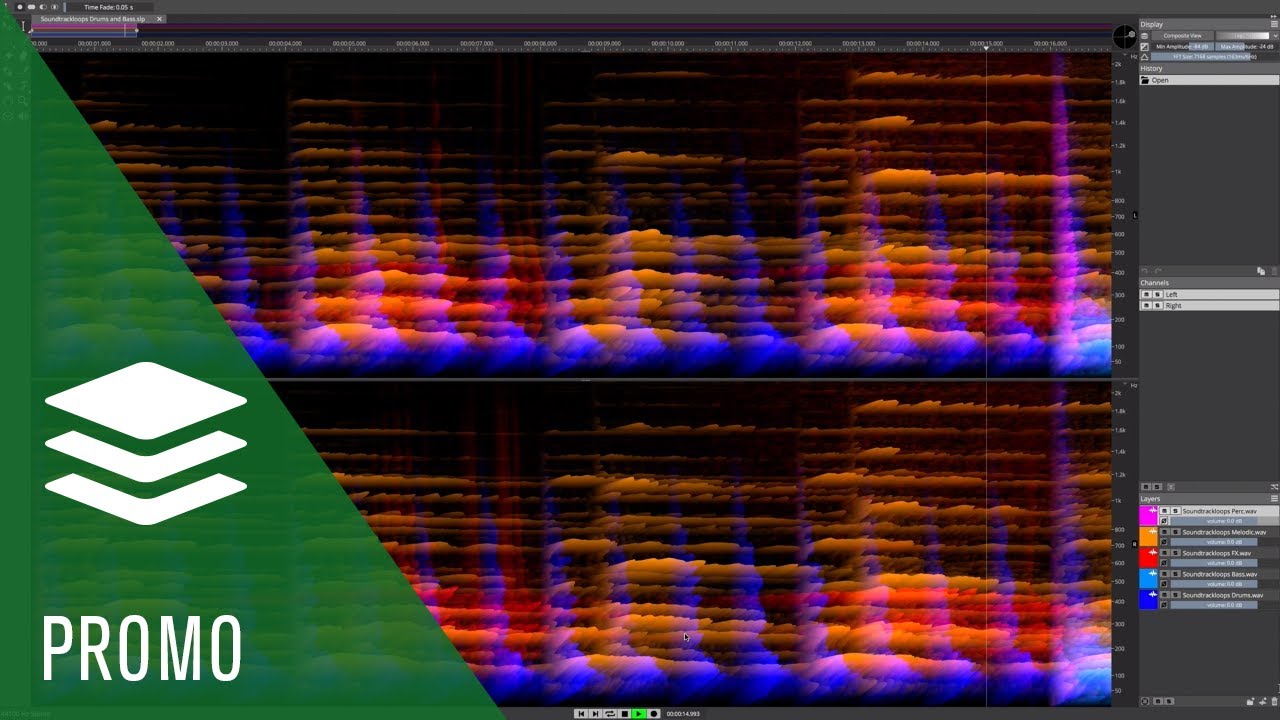This screenshot has width=1280, height=720.
Task: Click the shuffle icon above Layers panel
Action: click(1274, 486)
